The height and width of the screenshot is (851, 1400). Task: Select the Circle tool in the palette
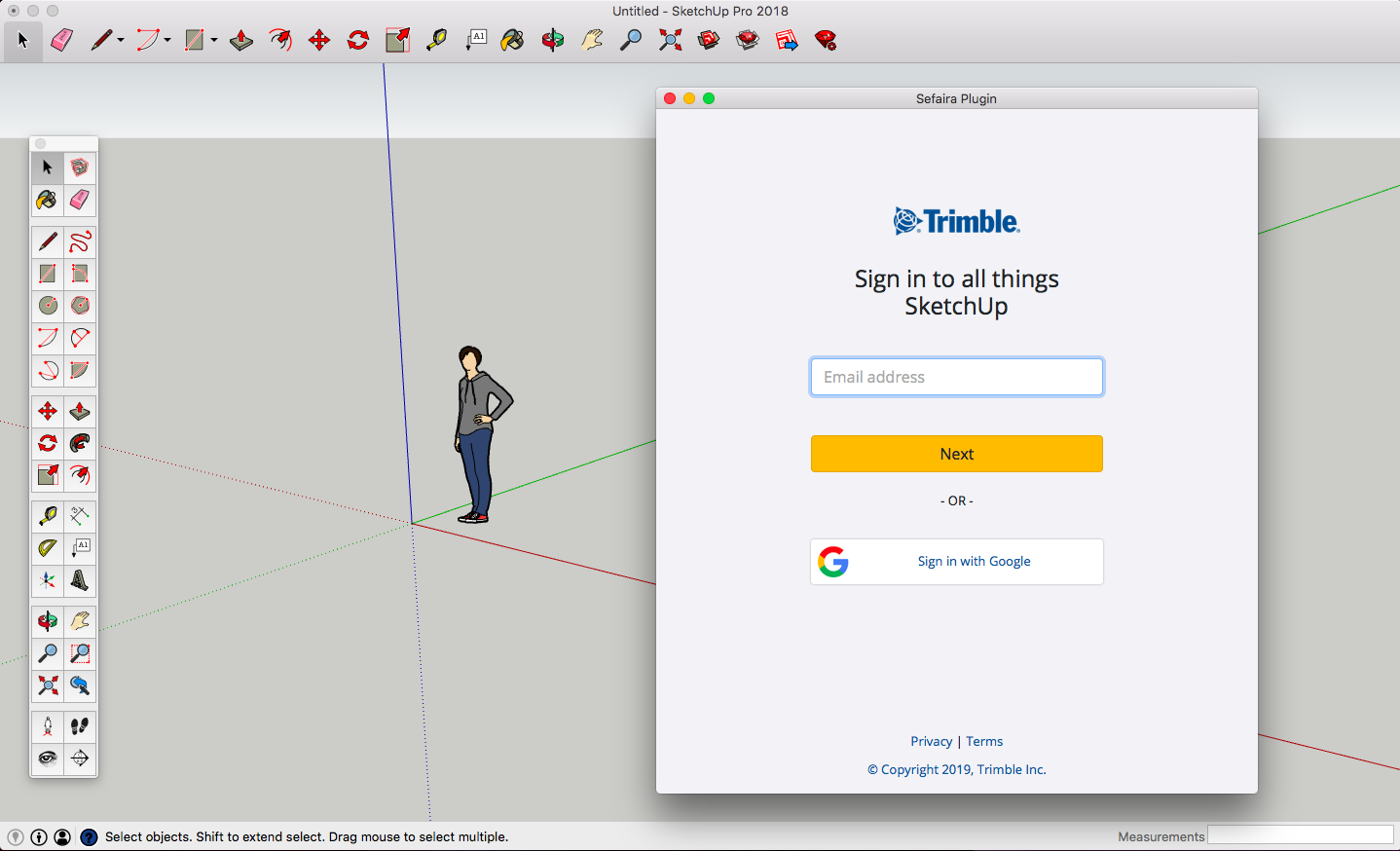[47, 305]
